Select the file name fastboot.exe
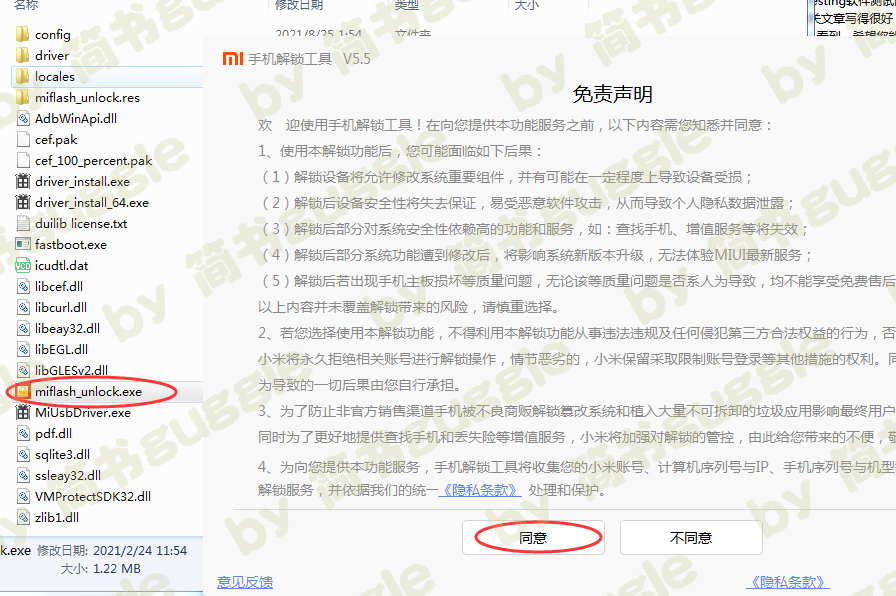This screenshot has width=896, height=596. pyautogui.click(x=71, y=245)
